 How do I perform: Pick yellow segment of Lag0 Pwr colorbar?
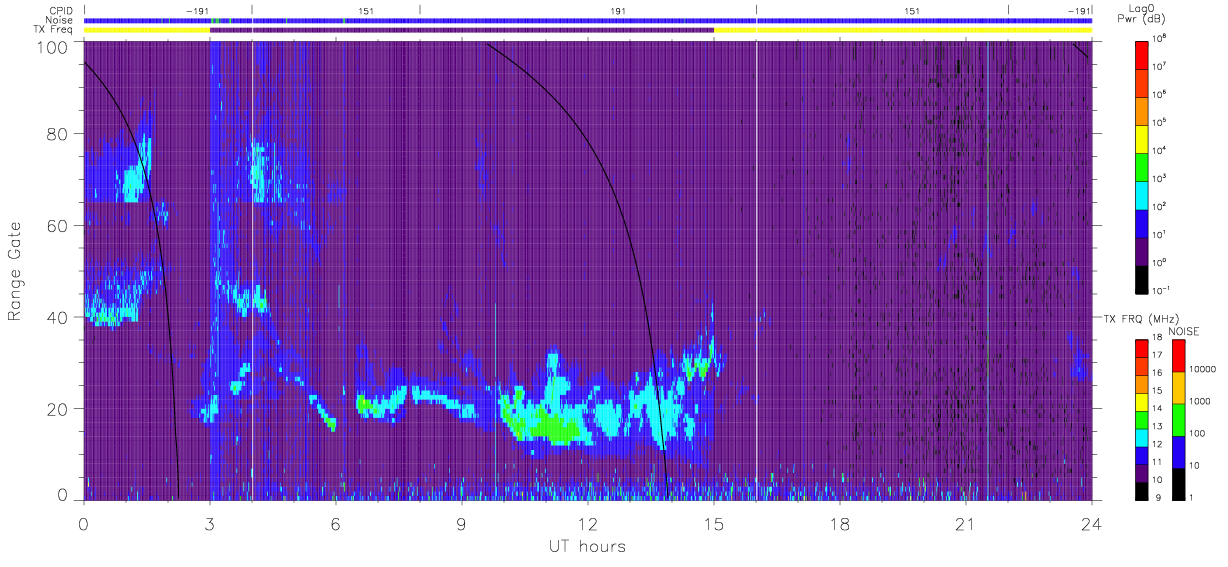pyautogui.click(x=1141, y=139)
